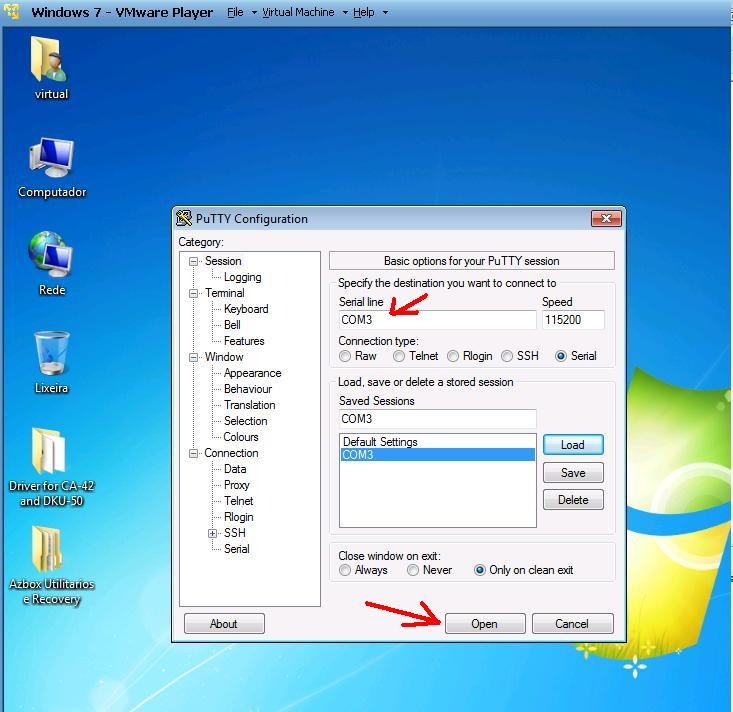Image resolution: width=733 pixels, height=712 pixels.
Task: Select Rlogin category in tree
Action: pos(238,517)
